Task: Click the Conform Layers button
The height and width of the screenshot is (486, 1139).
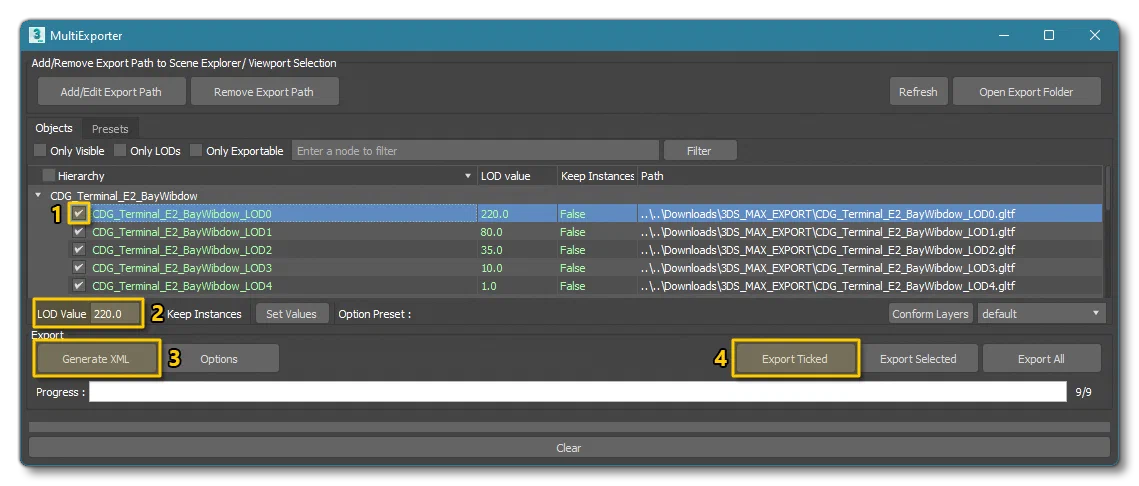Action: [x=931, y=314]
